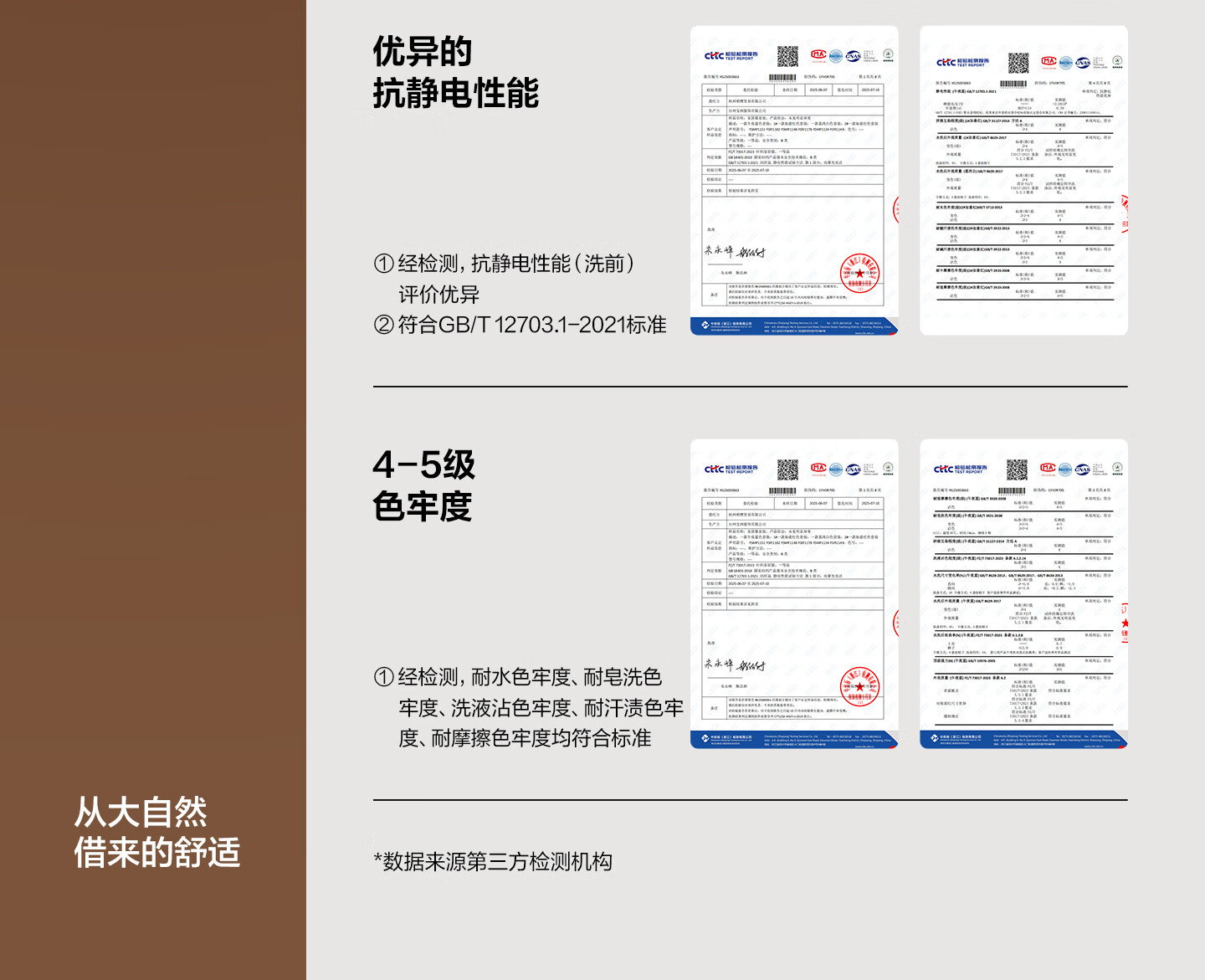The width and height of the screenshot is (1205, 980).
Task: Select the slogan 从大自然借来的舒适
Action: [x=157, y=833]
